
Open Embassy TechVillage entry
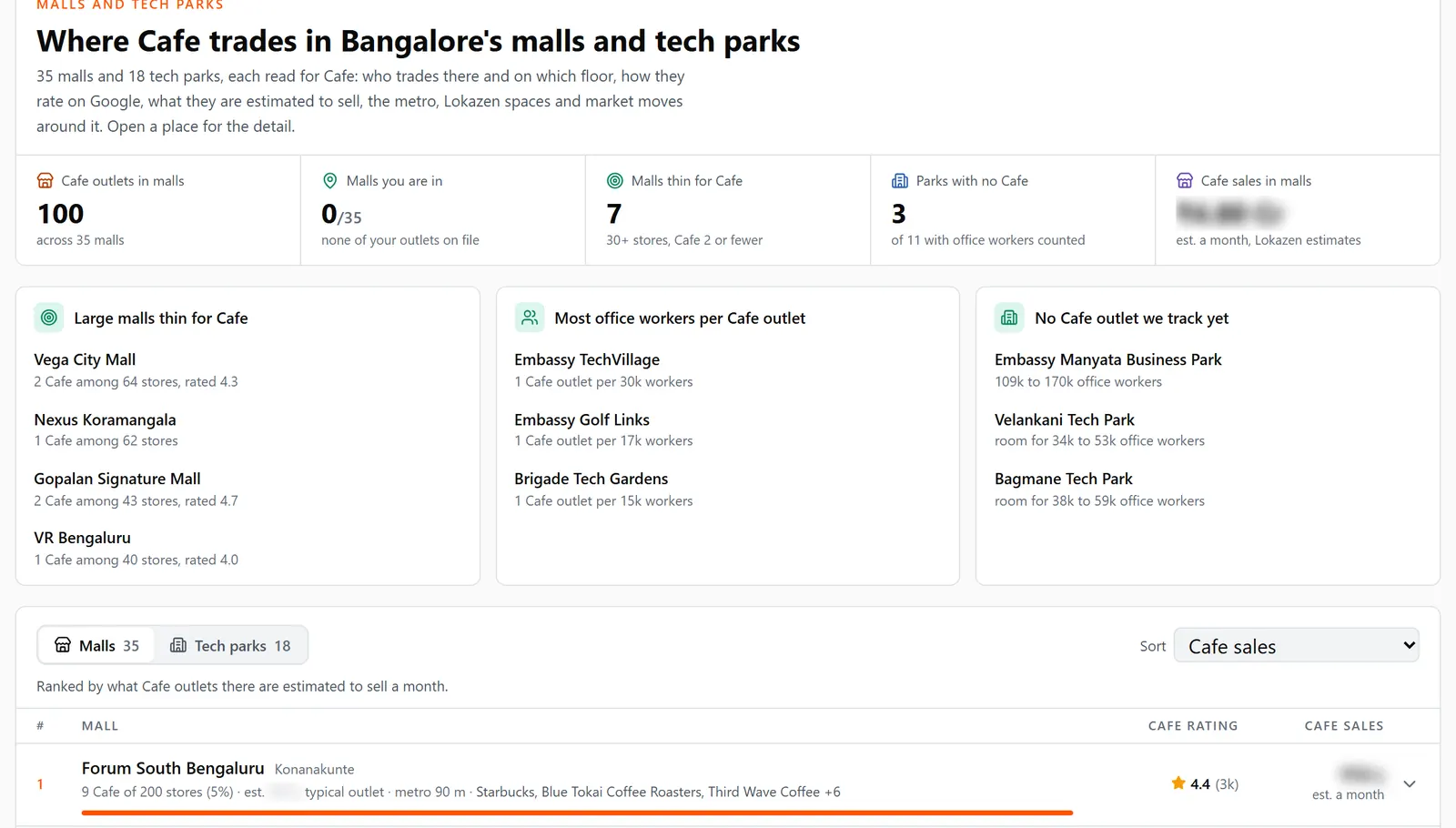(x=587, y=359)
